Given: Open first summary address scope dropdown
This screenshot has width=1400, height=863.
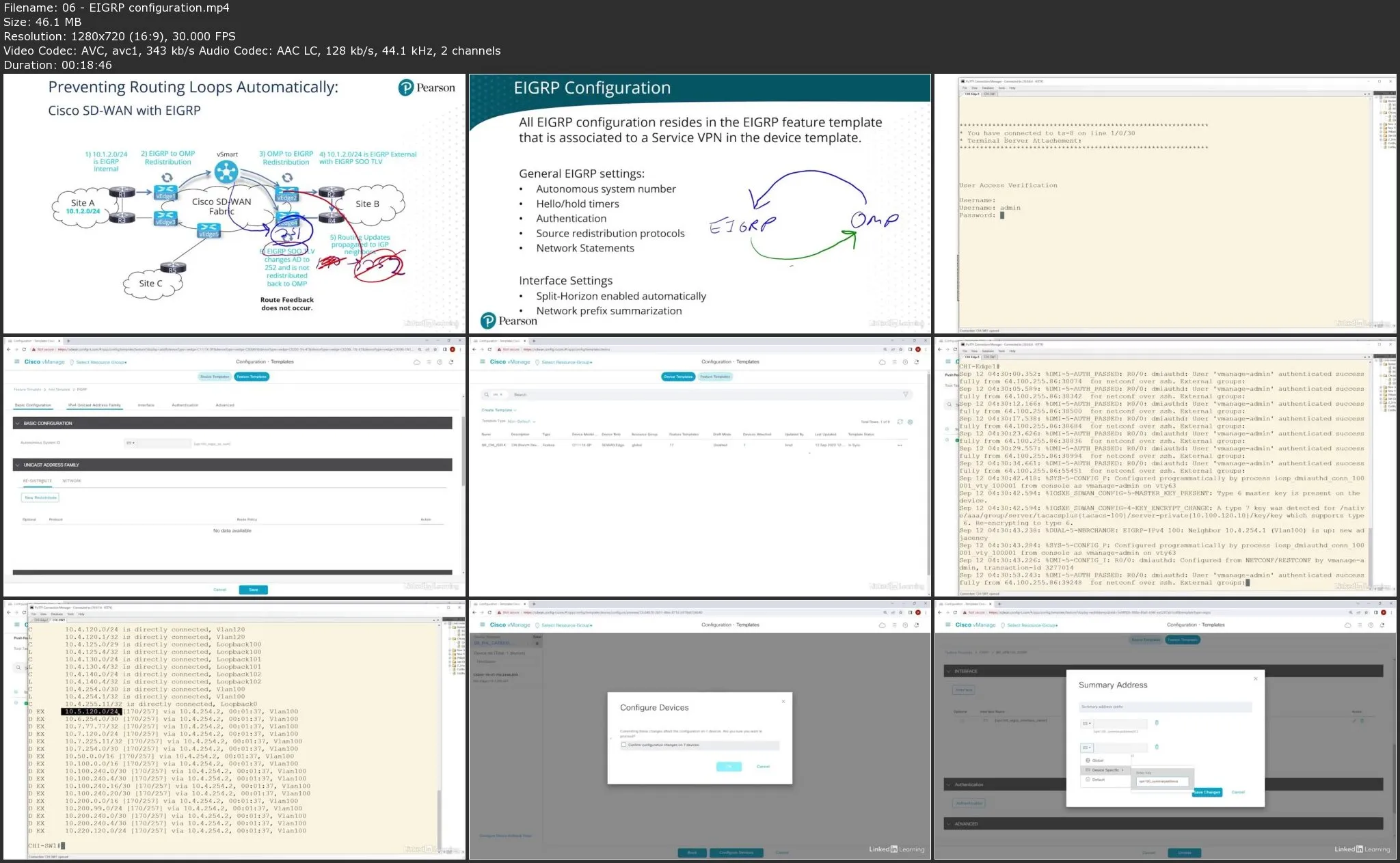Looking at the screenshot, I should tap(1086, 723).
